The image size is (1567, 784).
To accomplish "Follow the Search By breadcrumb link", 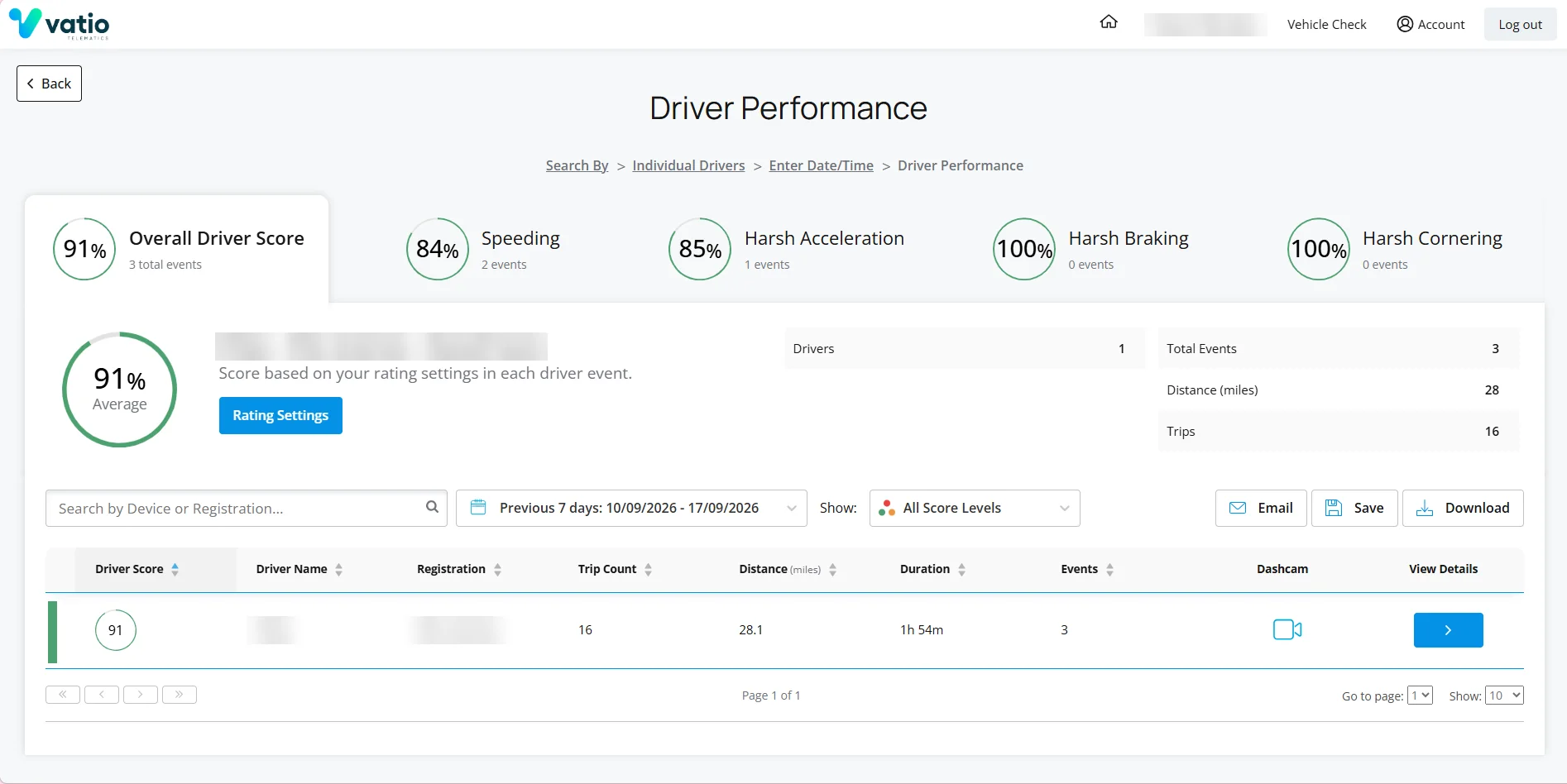I will [577, 165].
